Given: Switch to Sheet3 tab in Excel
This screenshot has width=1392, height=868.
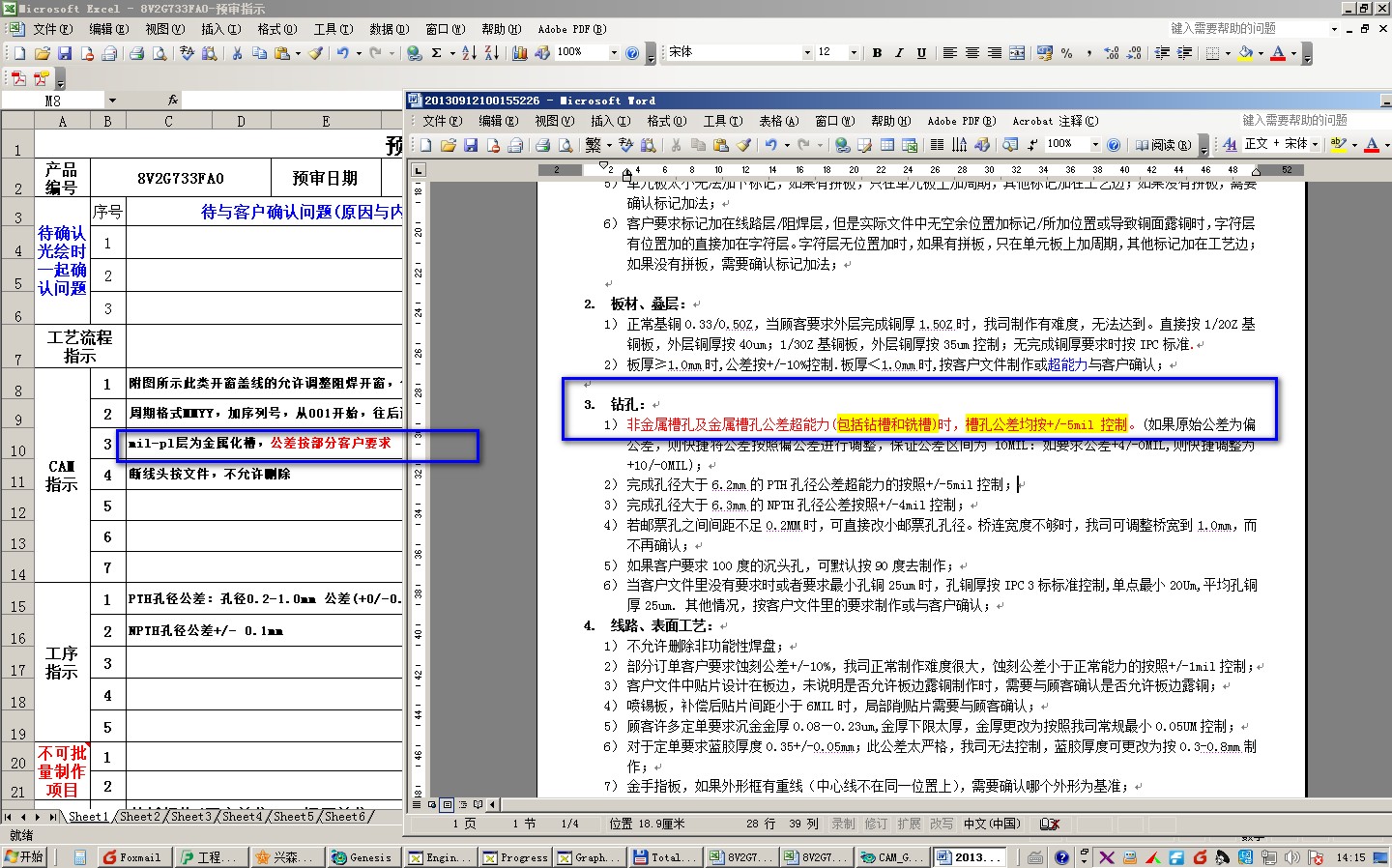Looking at the screenshot, I should pyautogui.click(x=190, y=817).
